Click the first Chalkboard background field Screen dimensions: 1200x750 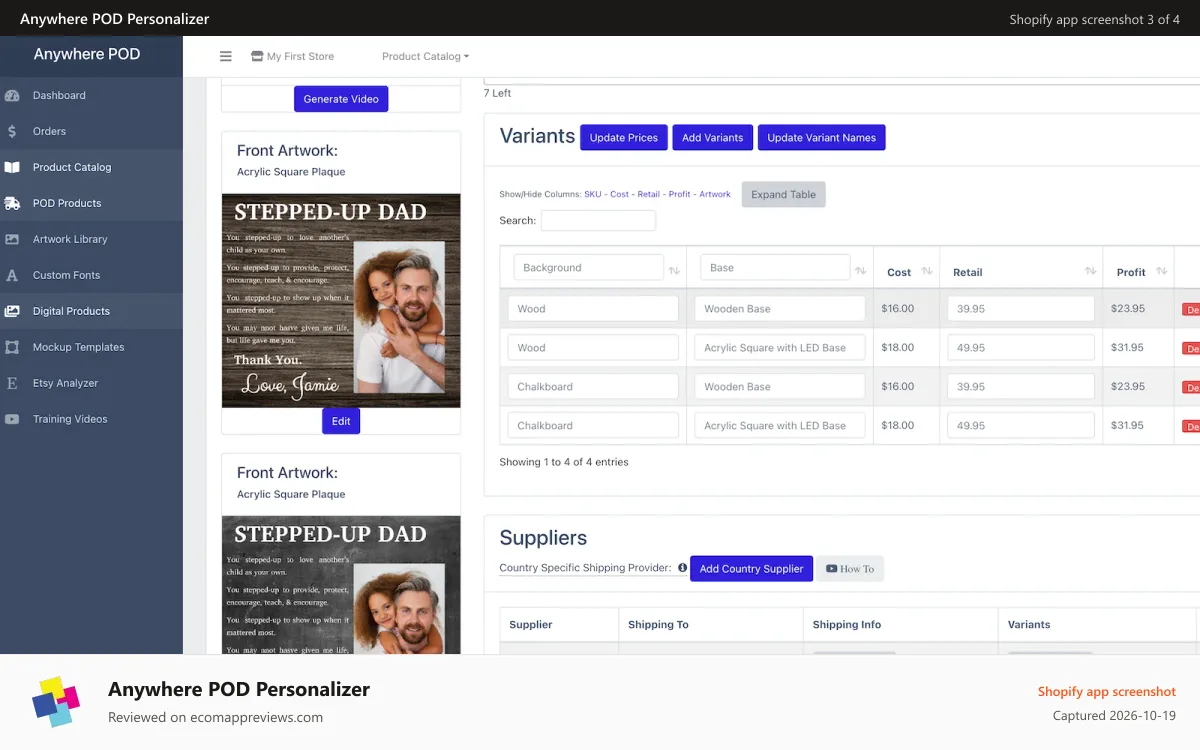pos(593,387)
